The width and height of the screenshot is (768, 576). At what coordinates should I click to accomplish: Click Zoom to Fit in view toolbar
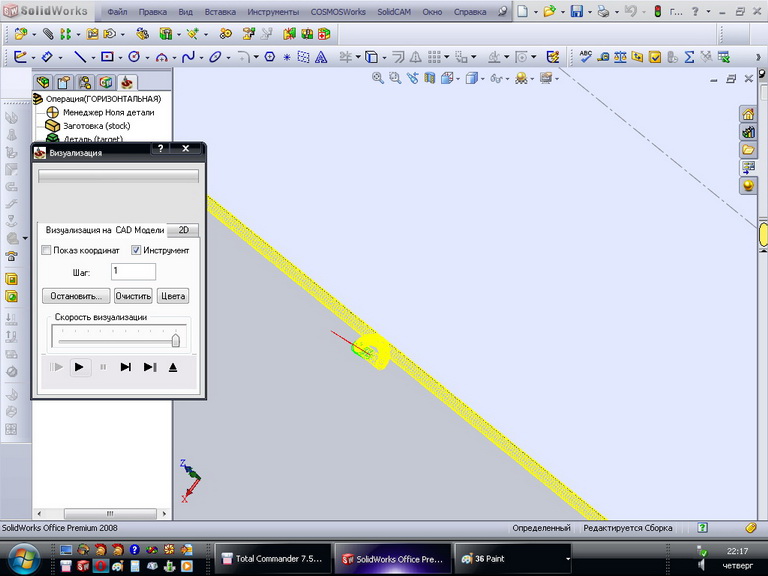click(378, 78)
